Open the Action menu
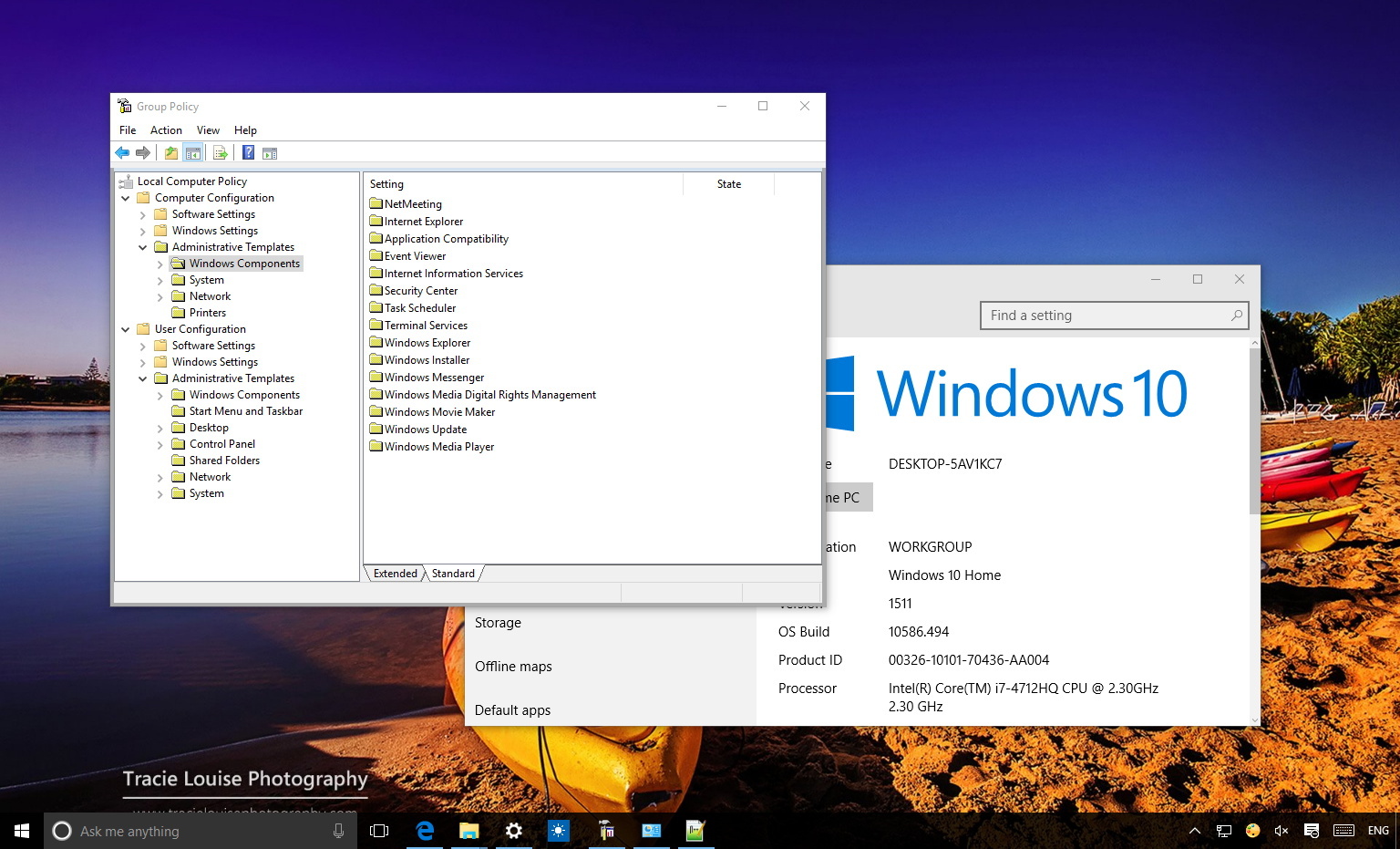This screenshot has height=849, width=1400. click(166, 130)
